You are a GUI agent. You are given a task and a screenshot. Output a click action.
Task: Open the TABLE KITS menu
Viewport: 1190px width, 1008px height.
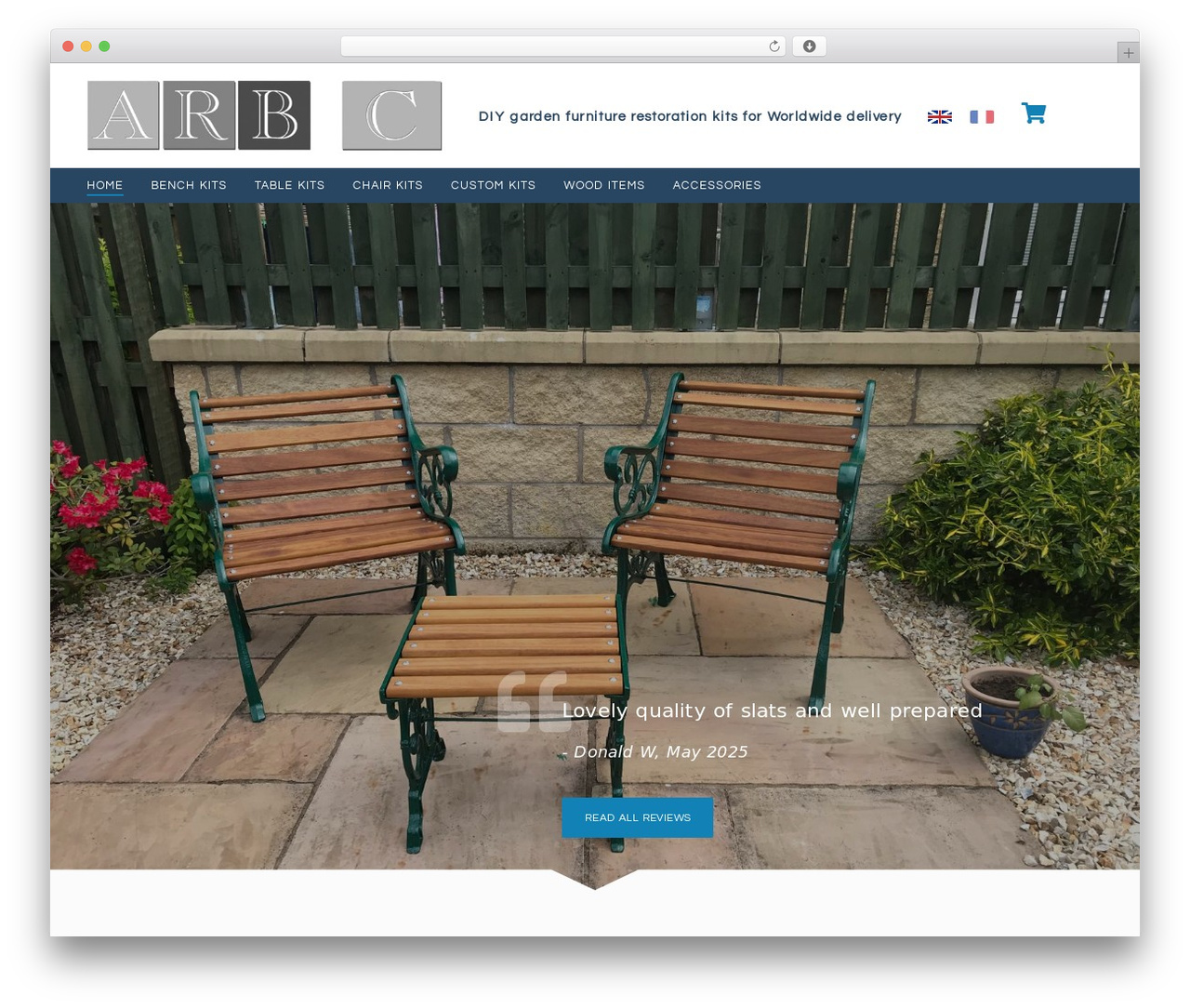pyautogui.click(x=289, y=185)
